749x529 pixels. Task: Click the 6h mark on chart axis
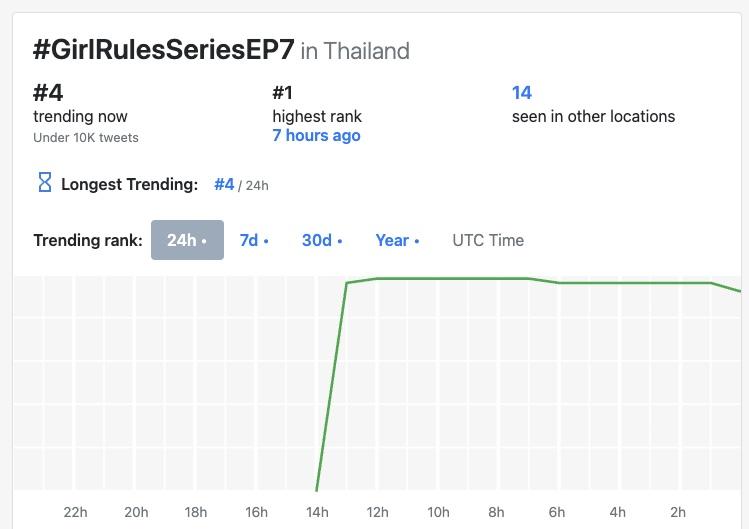(x=557, y=512)
